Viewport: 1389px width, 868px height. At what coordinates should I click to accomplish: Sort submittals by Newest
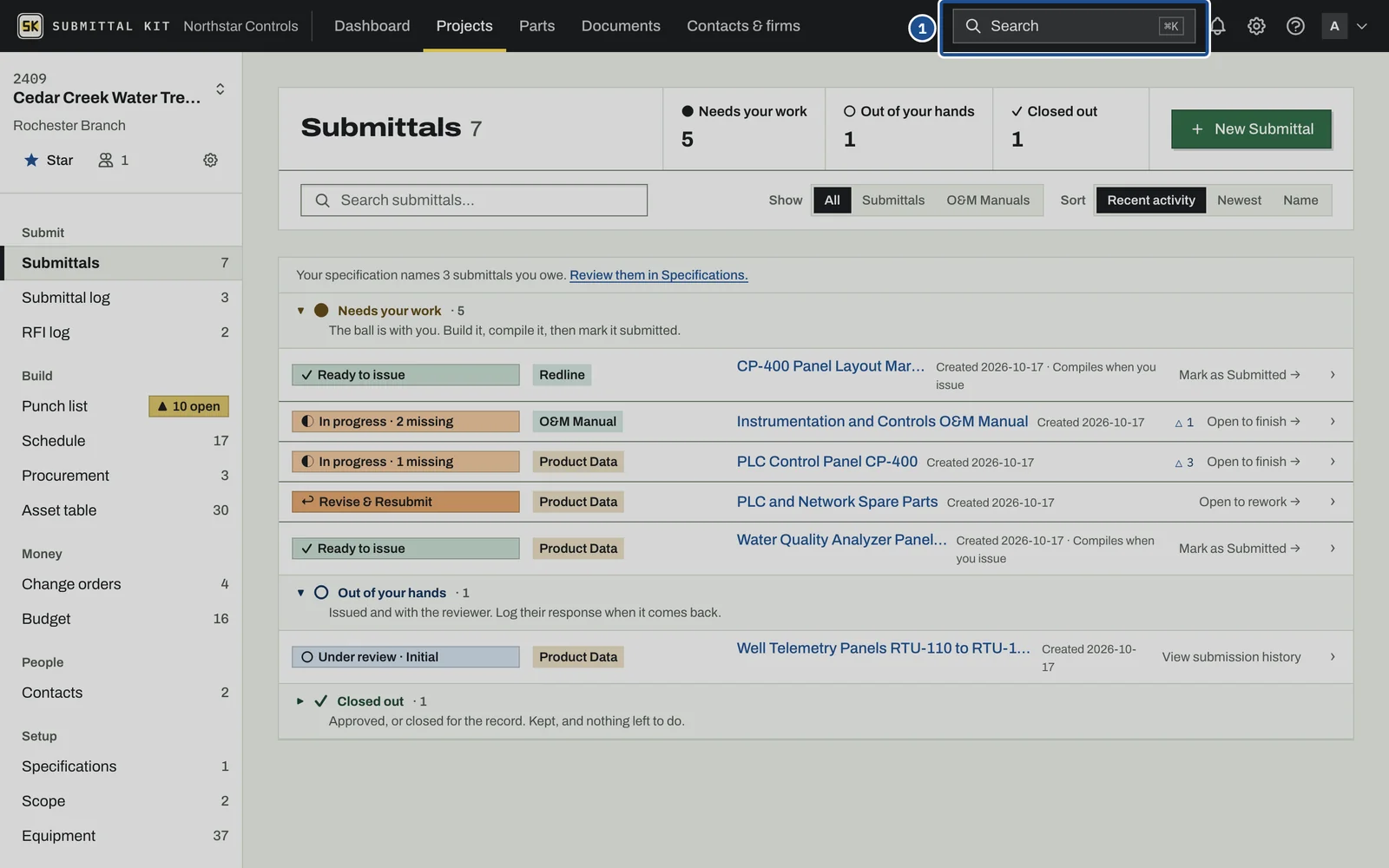[1239, 201]
